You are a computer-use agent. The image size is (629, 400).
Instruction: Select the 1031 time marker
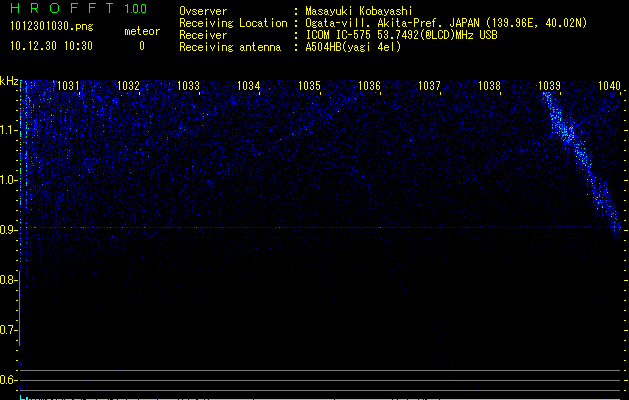pyautogui.click(x=68, y=85)
